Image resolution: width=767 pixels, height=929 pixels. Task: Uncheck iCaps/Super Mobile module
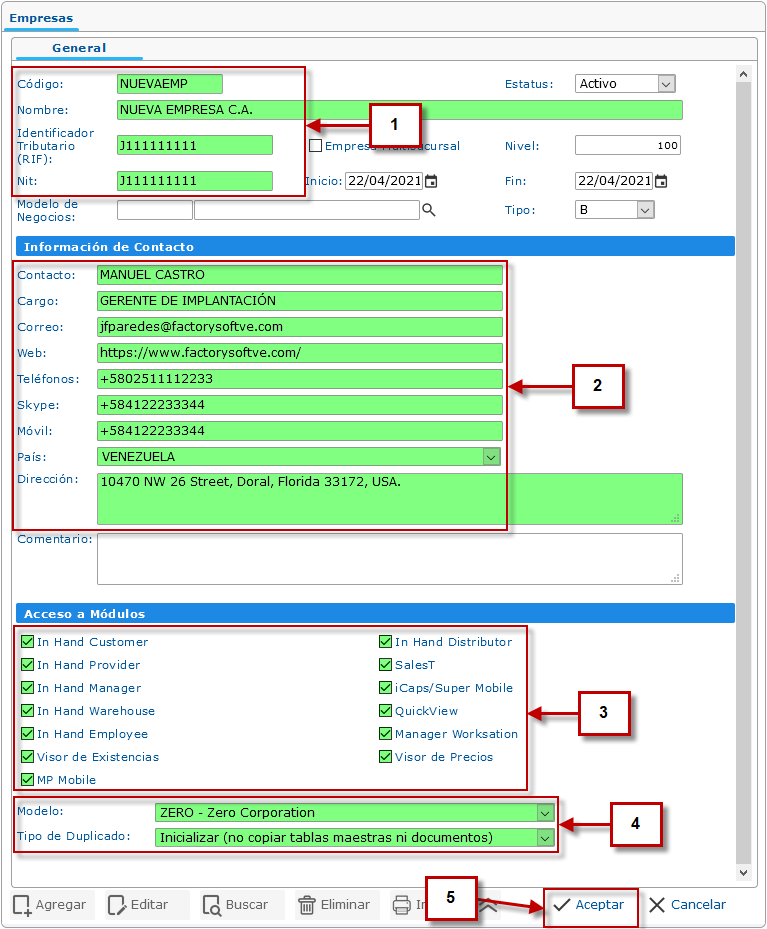(x=386, y=688)
